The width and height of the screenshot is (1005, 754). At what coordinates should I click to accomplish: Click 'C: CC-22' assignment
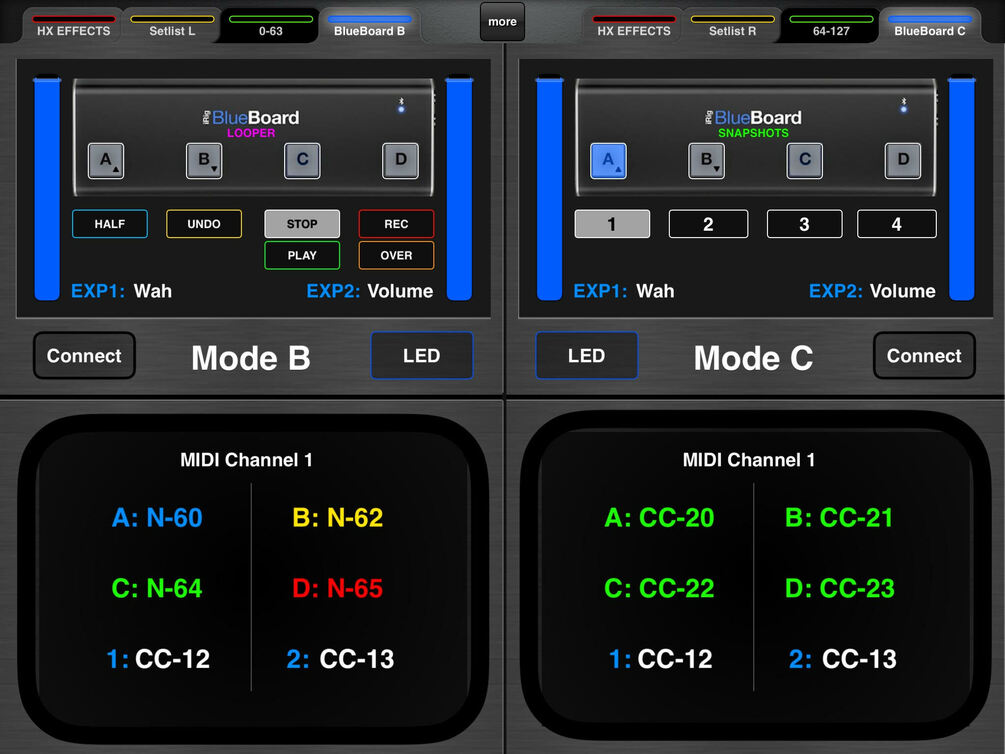point(660,588)
